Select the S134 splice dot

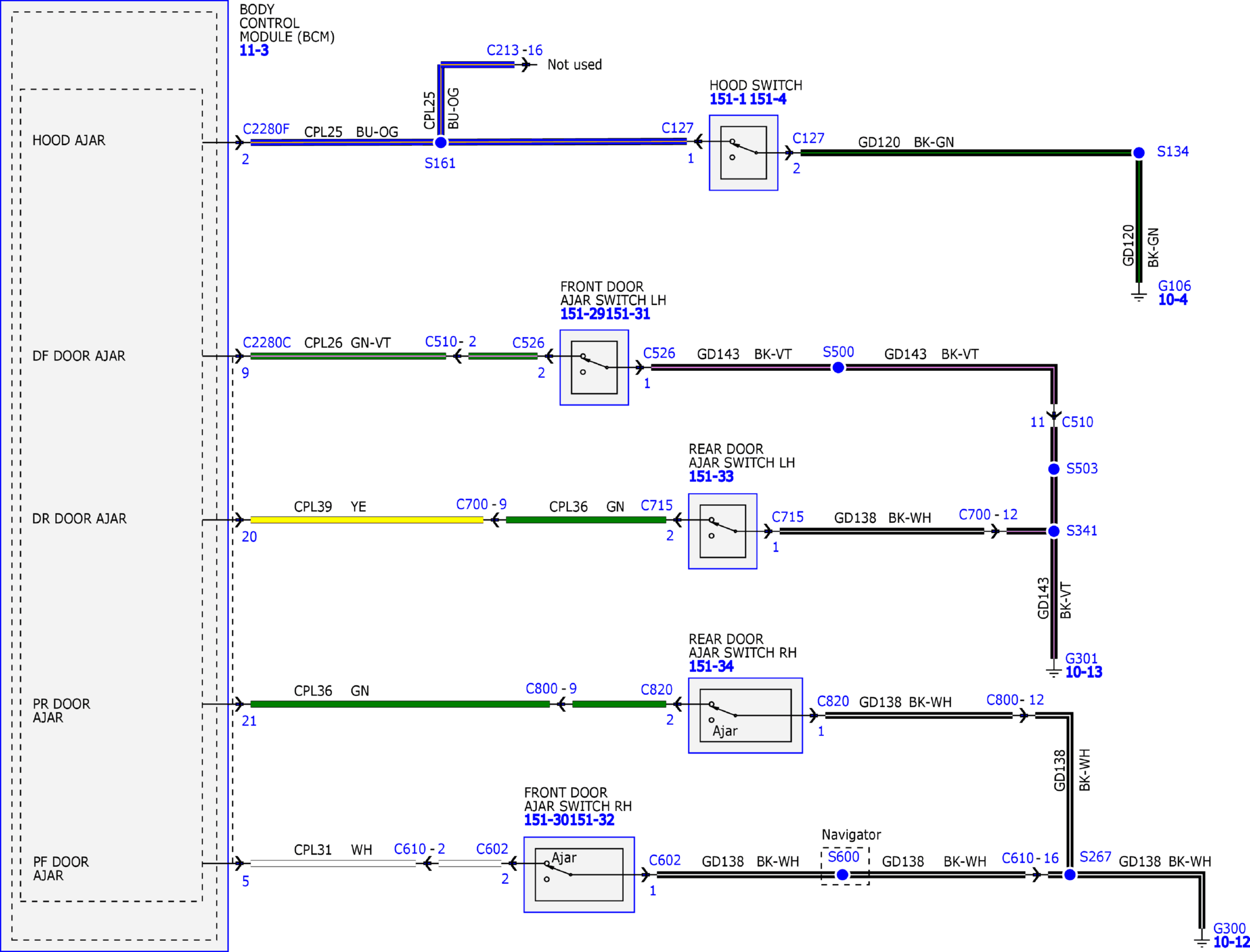[1138, 153]
